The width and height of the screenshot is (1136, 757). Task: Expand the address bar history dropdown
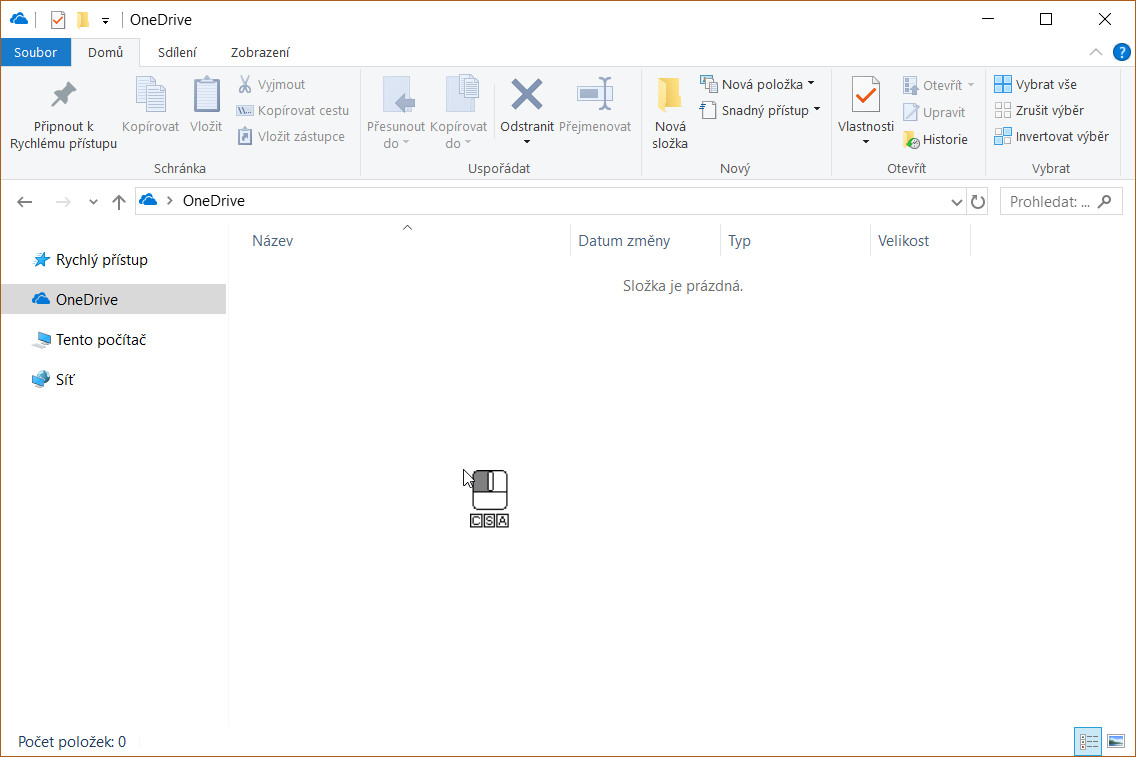coord(956,201)
